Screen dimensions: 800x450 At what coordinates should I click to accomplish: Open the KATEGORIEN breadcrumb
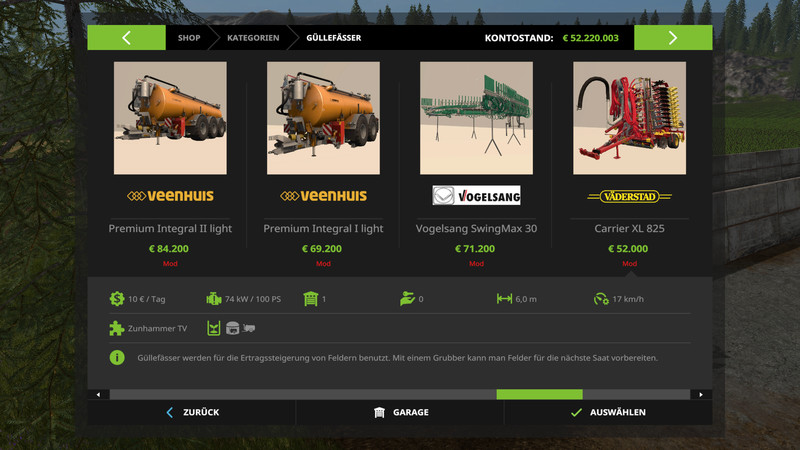tap(253, 38)
